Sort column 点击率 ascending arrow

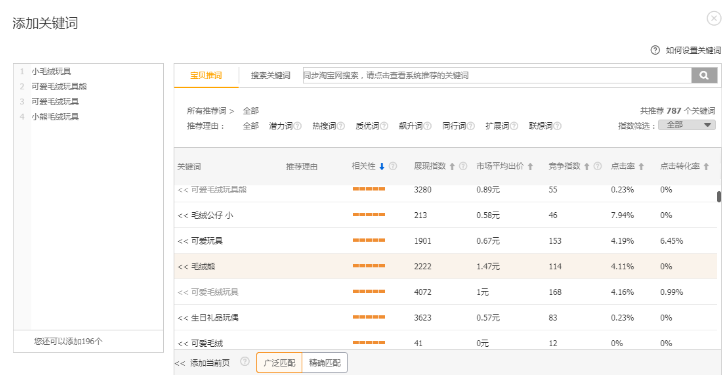pyautogui.click(x=641, y=166)
